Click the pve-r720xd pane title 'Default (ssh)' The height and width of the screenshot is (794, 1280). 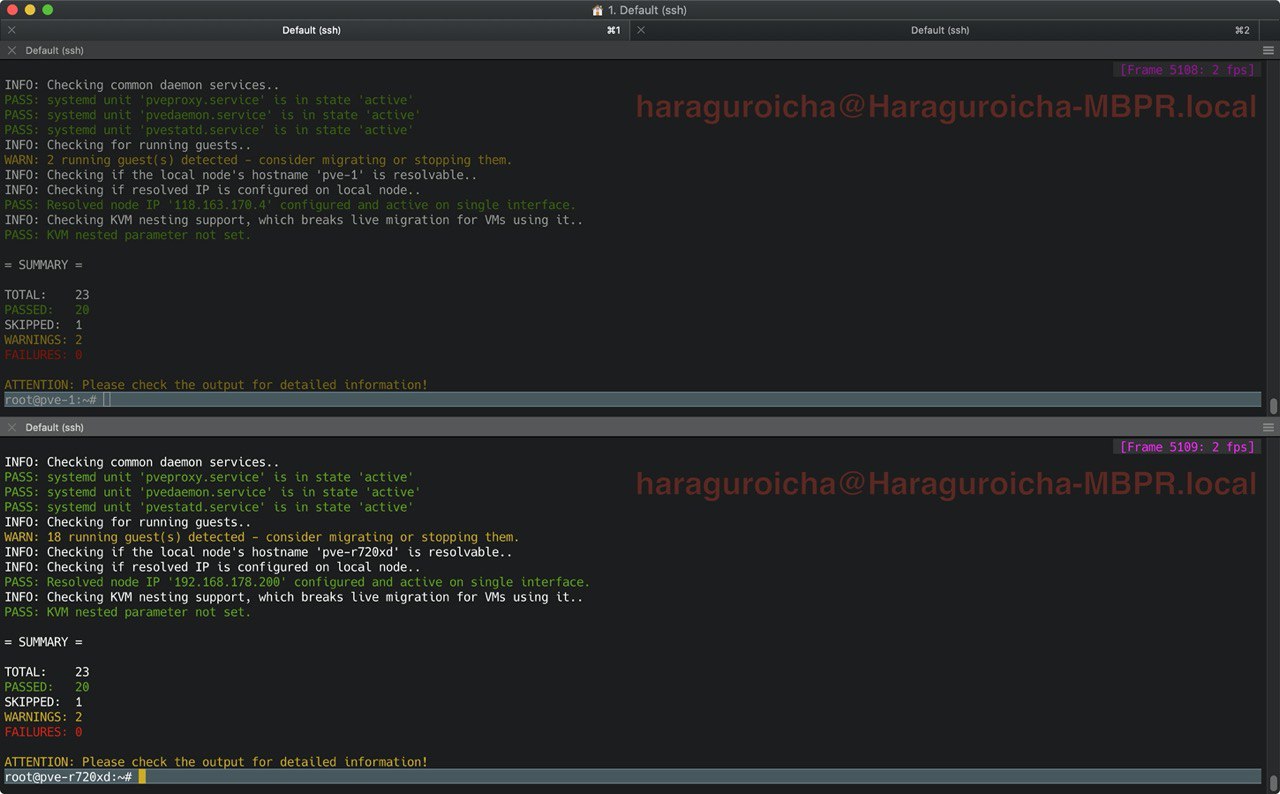54,427
